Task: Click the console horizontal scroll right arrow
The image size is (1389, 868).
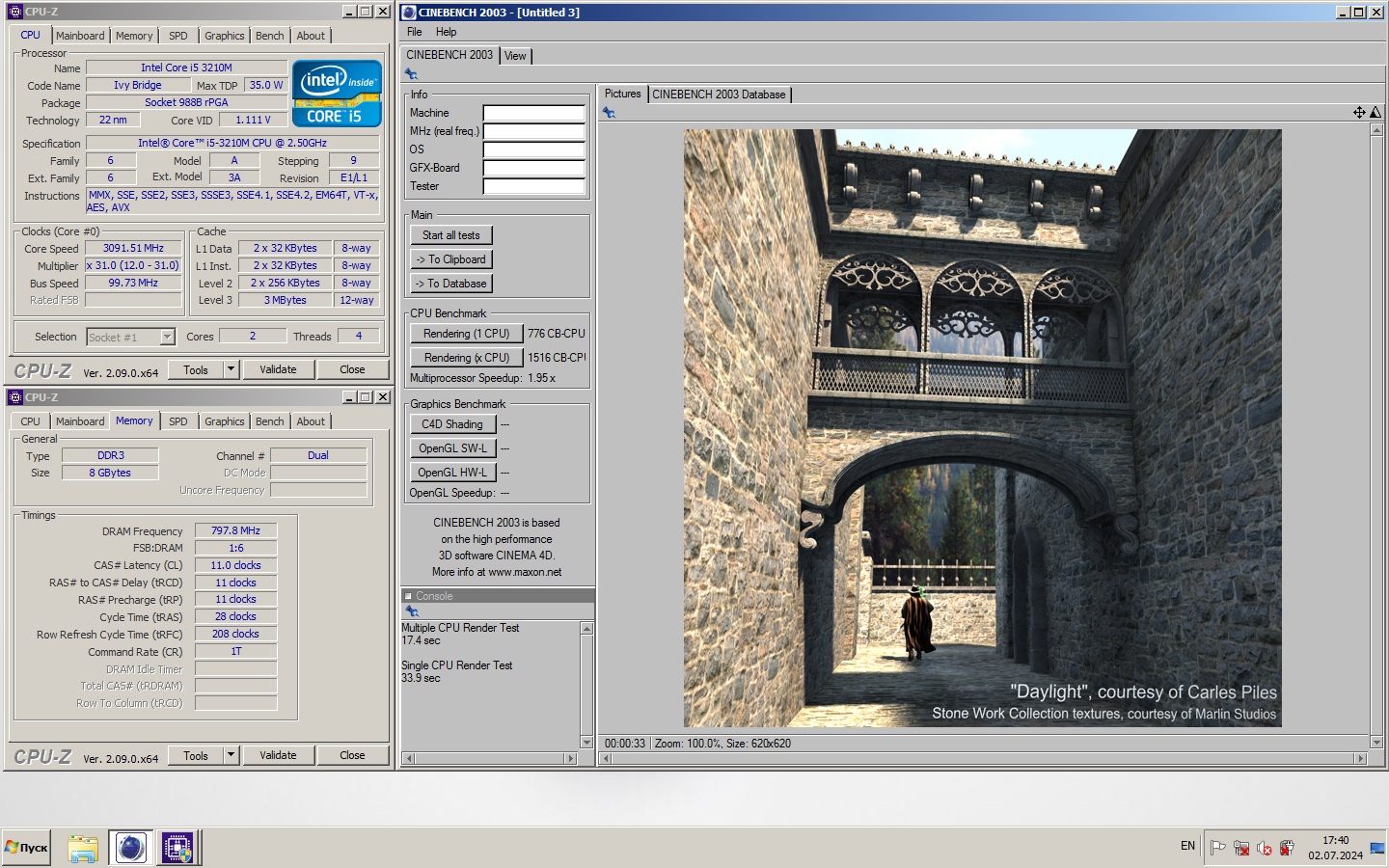Action: [570, 759]
